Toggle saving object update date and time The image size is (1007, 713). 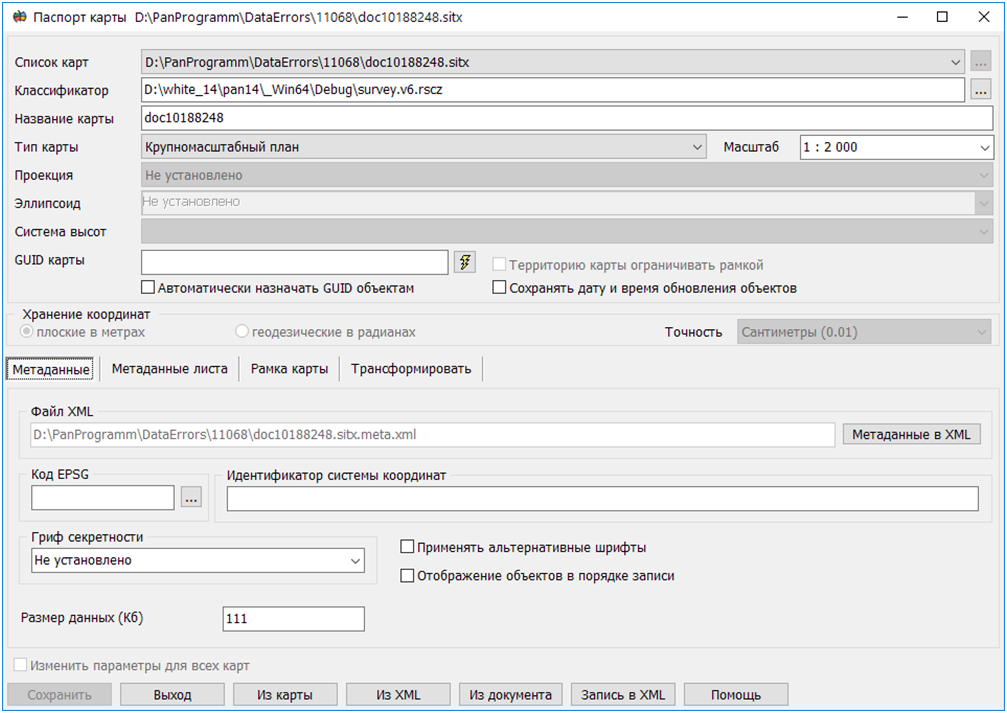pos(500,288)
